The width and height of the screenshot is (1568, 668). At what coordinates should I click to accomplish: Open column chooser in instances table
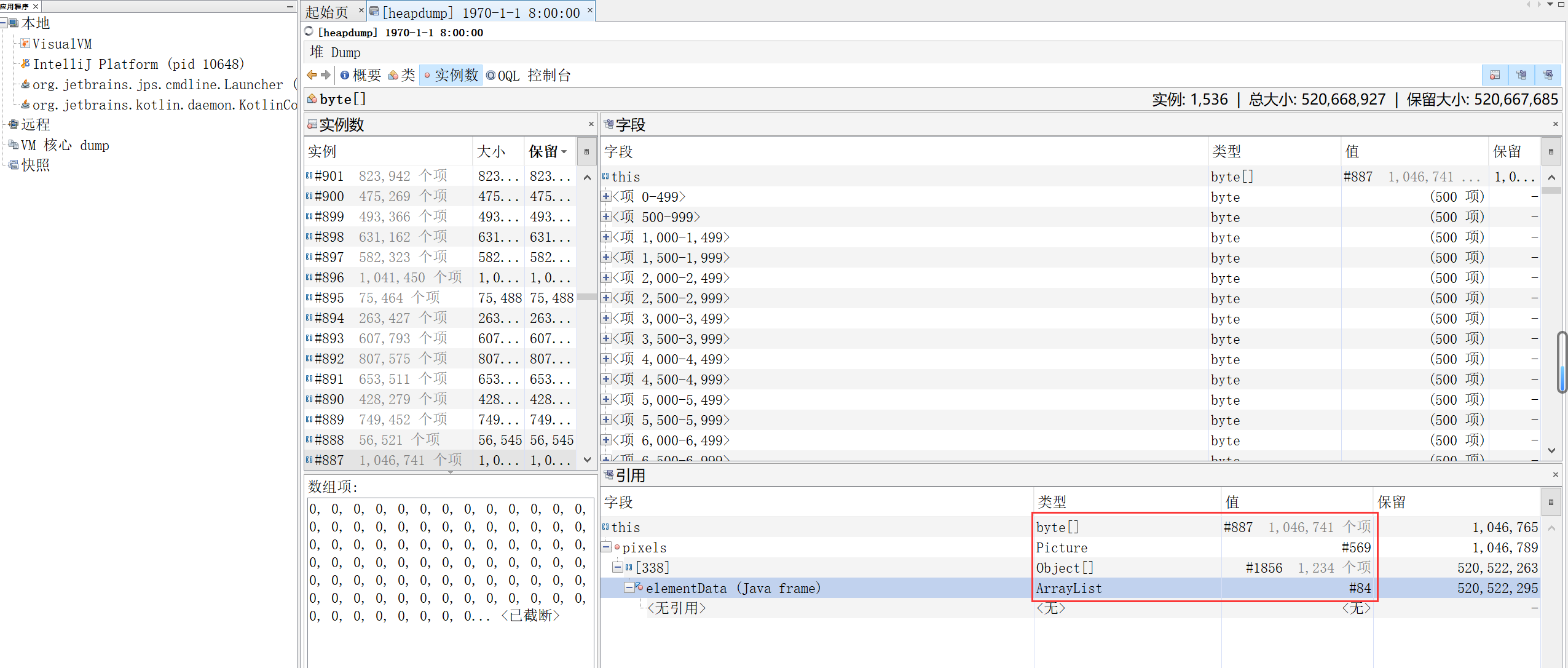pos(586,151)
